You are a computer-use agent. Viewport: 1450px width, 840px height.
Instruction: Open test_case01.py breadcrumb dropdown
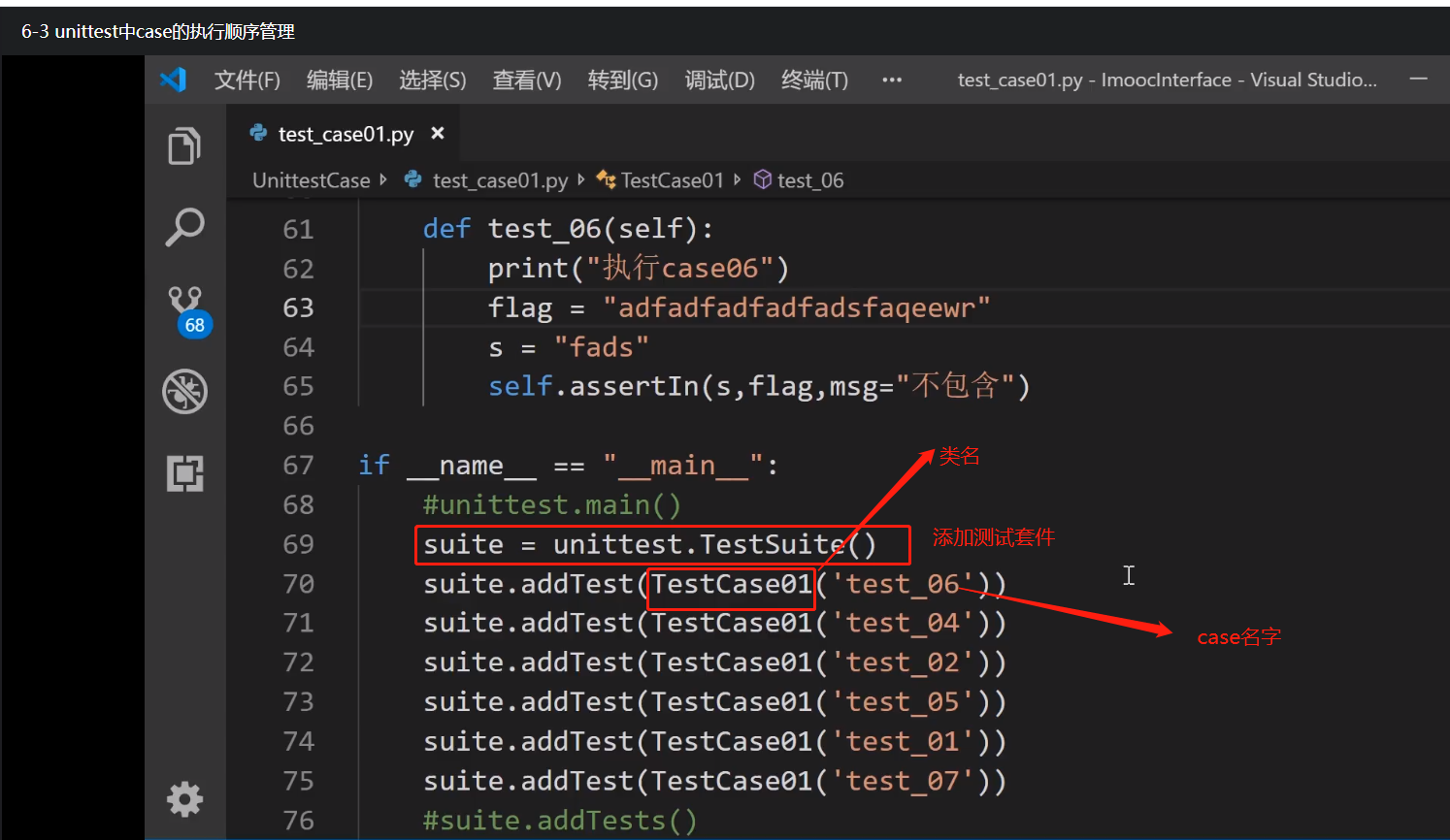click(500, 180)
